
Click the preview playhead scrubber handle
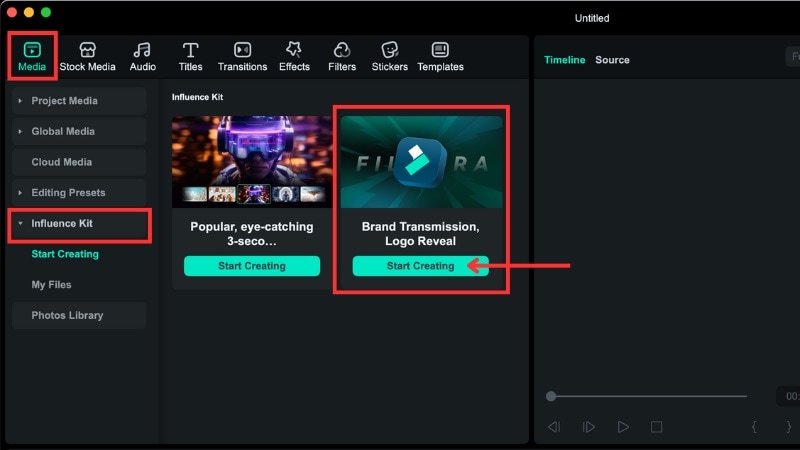pos(551,396)
